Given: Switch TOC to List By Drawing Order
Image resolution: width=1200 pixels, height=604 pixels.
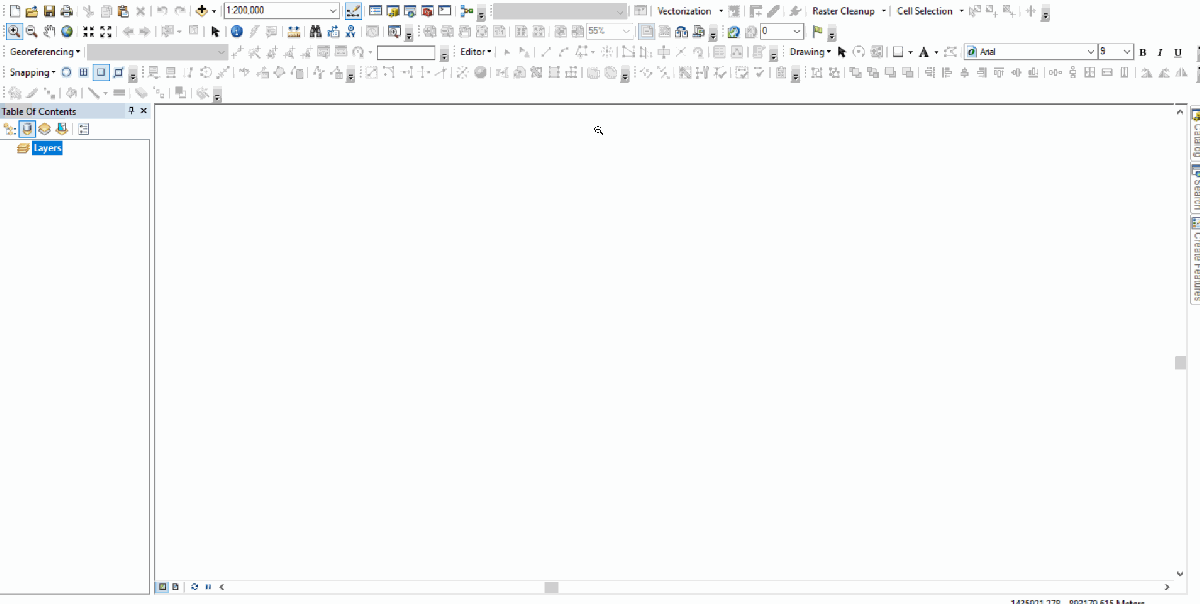Looking at the screenshot, I should 10,129.
